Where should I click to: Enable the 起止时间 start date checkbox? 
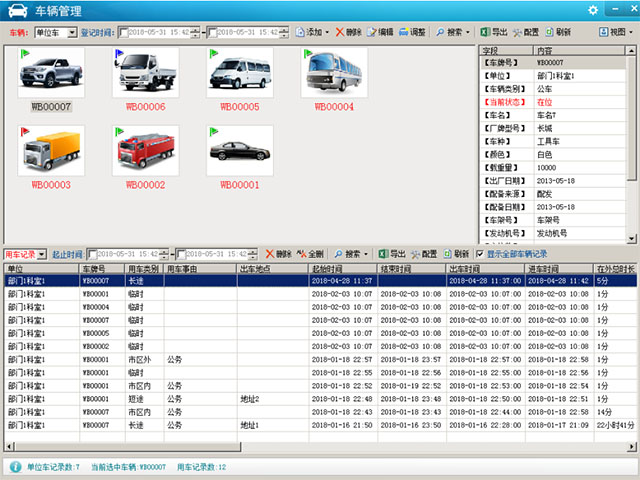[92, 254]
